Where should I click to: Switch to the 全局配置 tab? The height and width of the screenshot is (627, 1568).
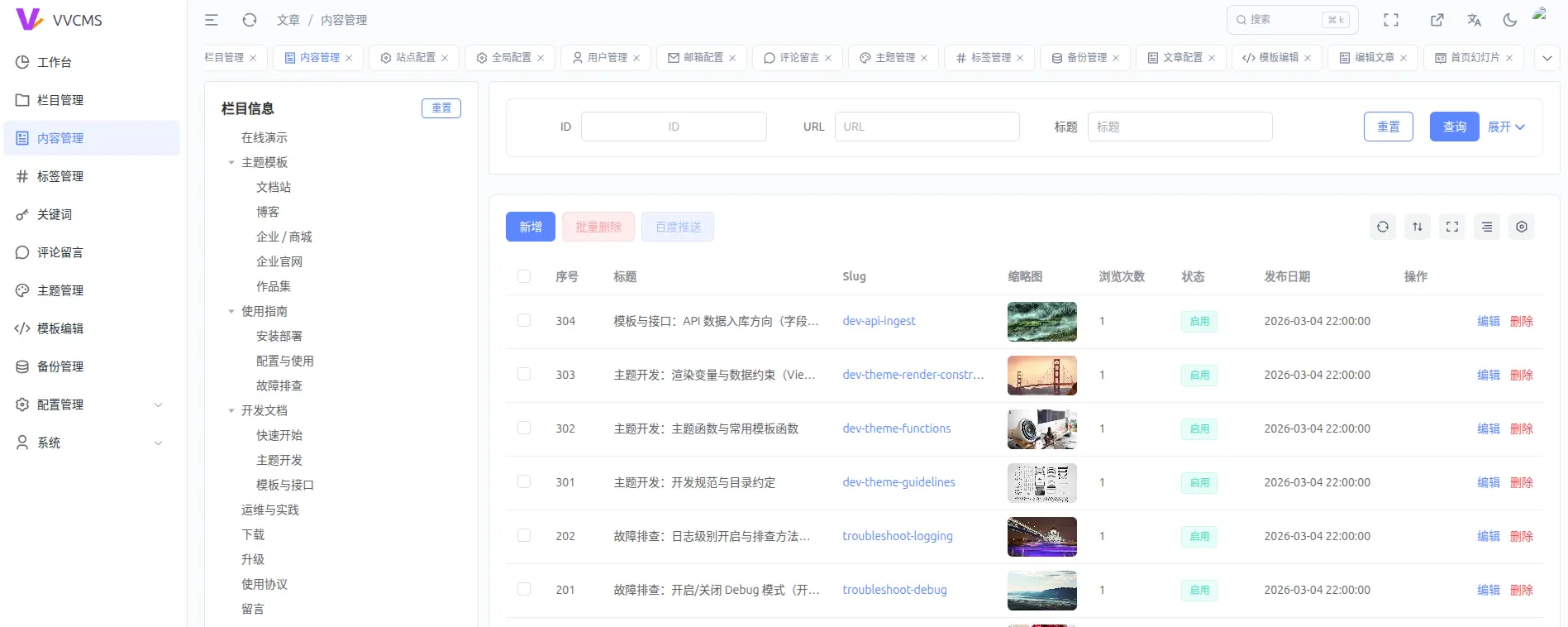(x=510, y=58)
